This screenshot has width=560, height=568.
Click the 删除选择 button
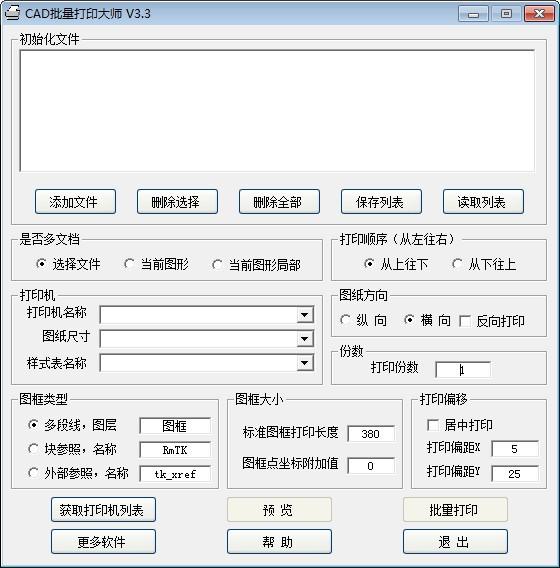point(177,201)
